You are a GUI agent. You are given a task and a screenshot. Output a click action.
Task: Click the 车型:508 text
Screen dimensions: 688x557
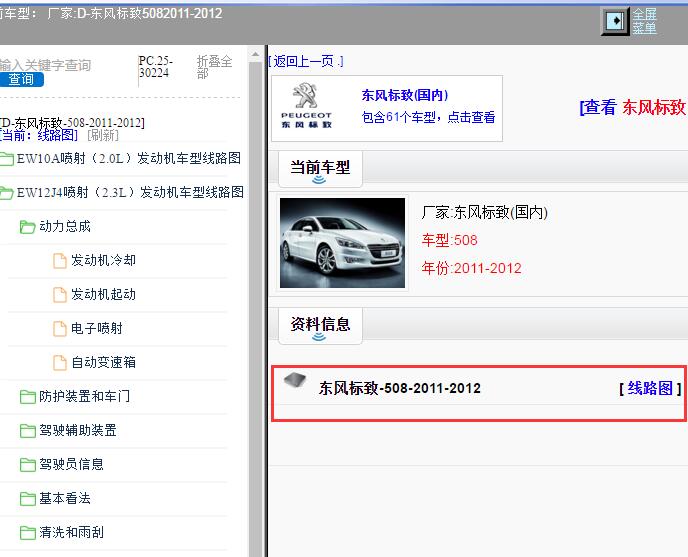pyautogui.click(x=449, y=240)
